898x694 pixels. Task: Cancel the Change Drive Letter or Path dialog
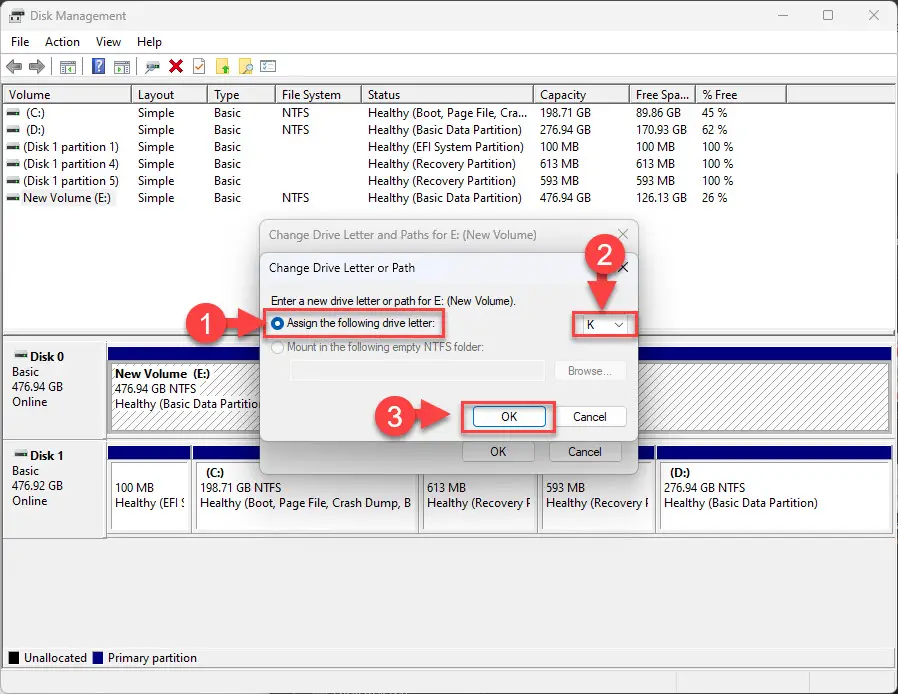(x=590, y=416)
